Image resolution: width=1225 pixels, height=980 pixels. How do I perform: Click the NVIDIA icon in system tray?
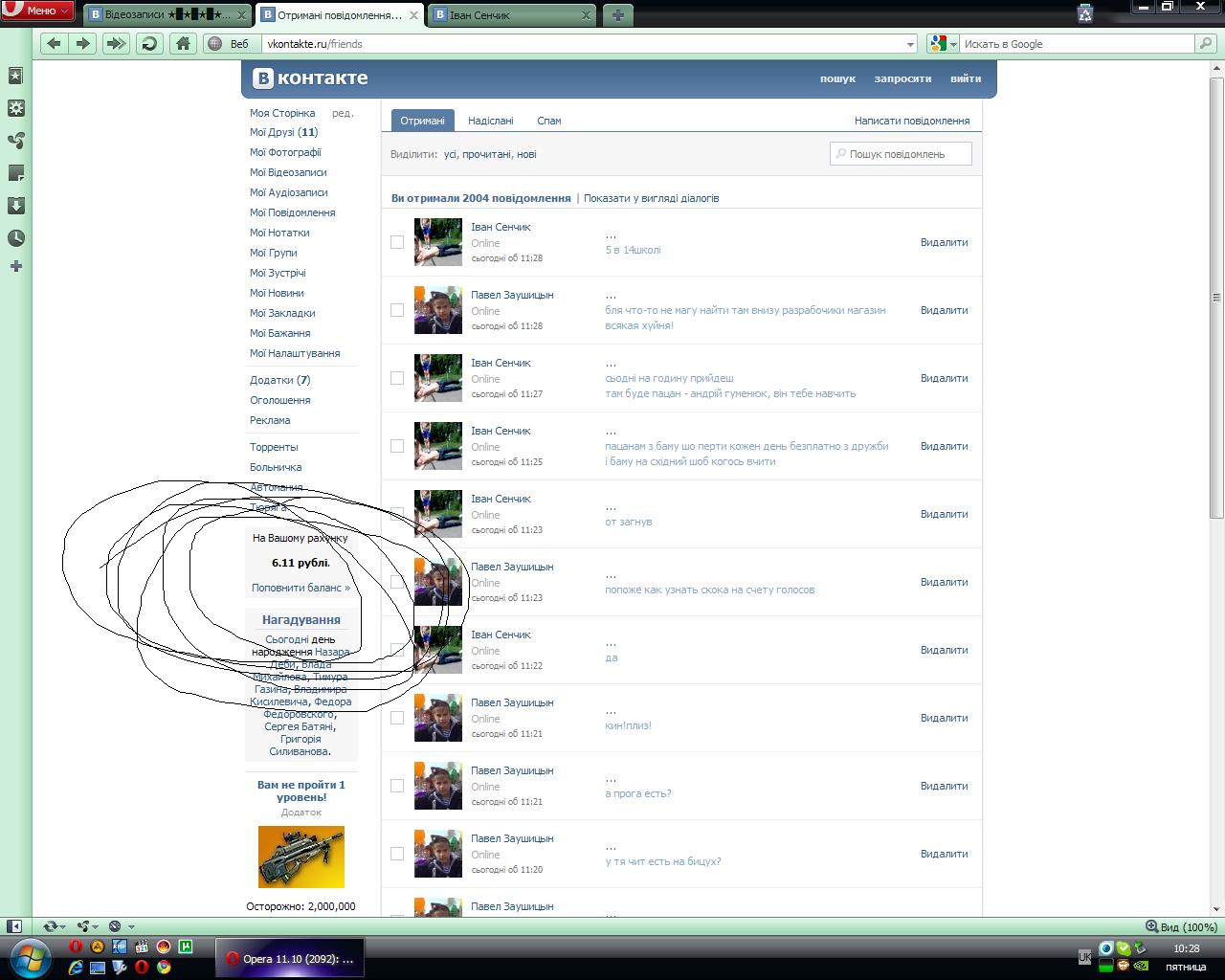(x=1140, y=966)
